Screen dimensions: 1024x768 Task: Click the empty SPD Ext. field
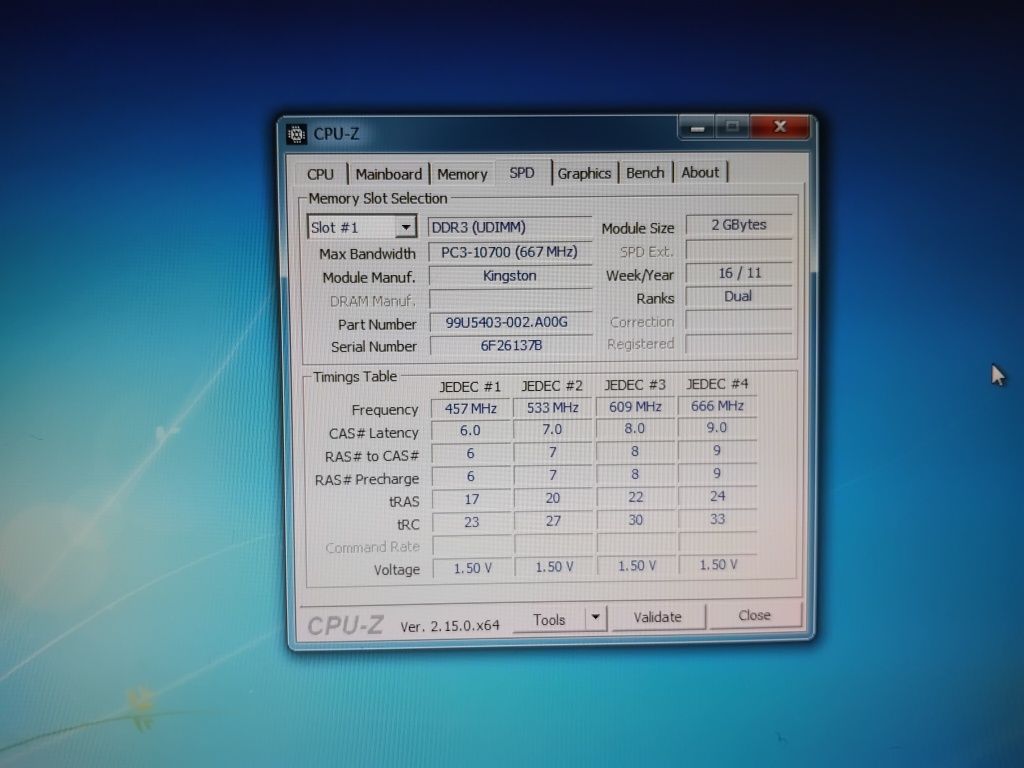[x=739, y=249]
